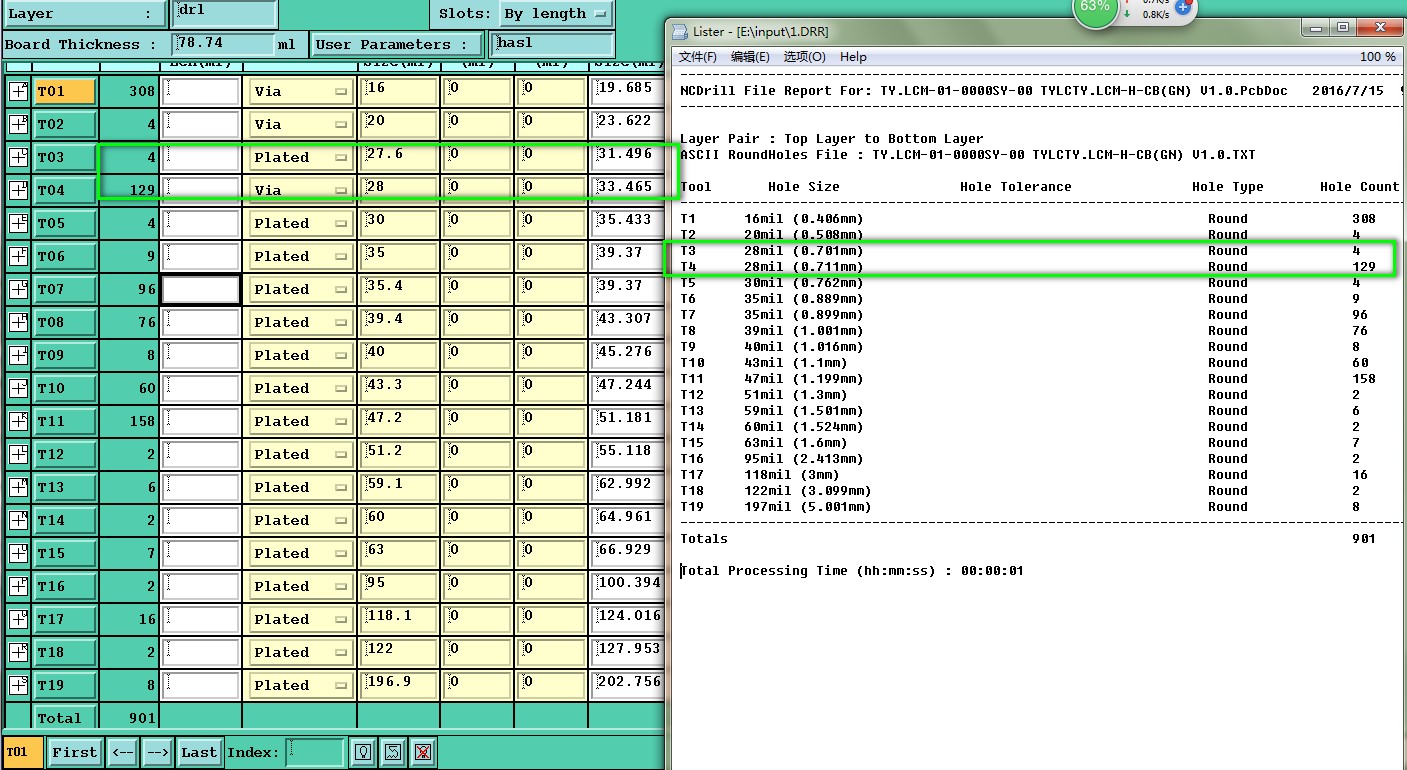The width and height of the screenshot is (1407, 770).
Task: Open the Plated type dropdown on T07 row
Action: (302, 290)
